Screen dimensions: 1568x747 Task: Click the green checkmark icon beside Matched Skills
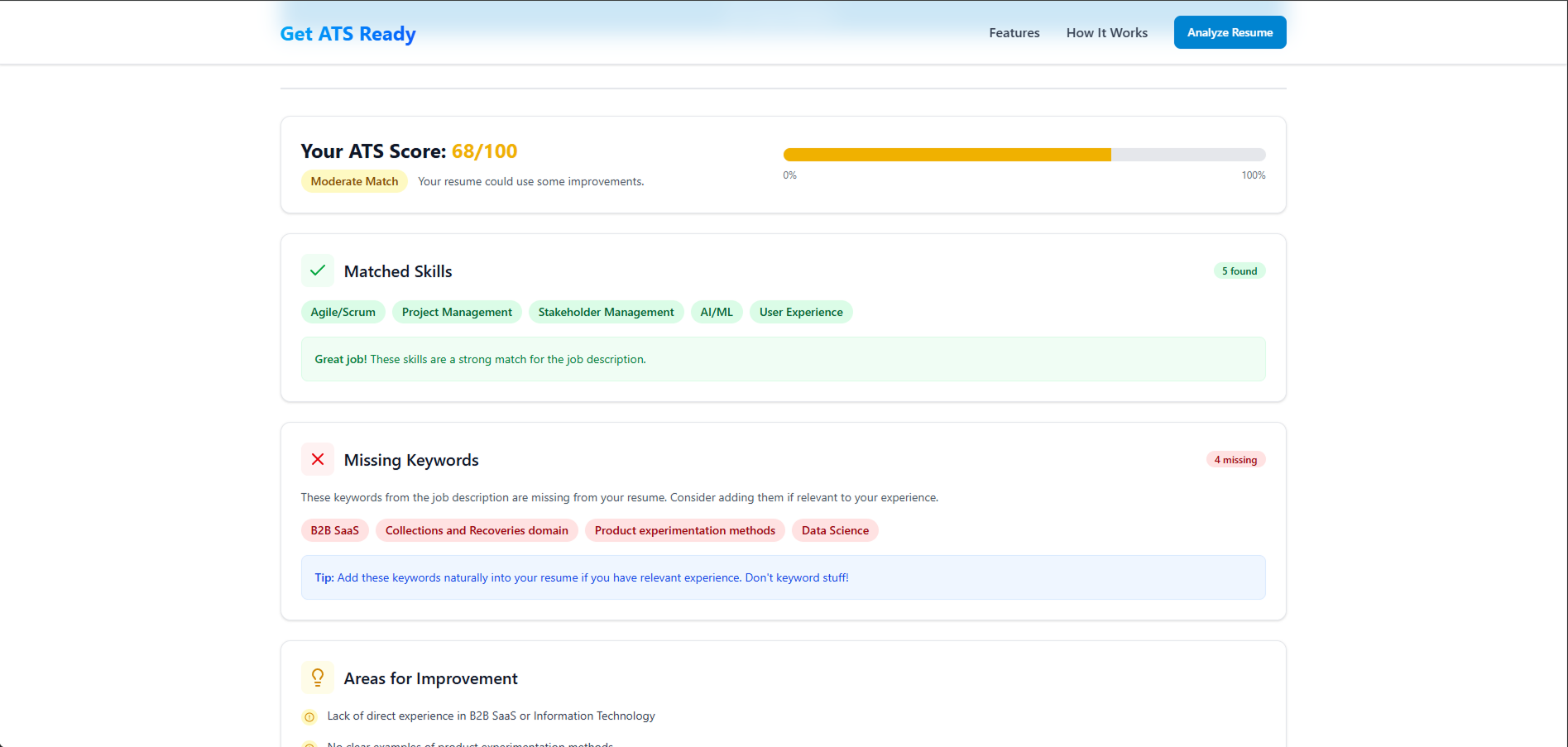tap(317, 271)
